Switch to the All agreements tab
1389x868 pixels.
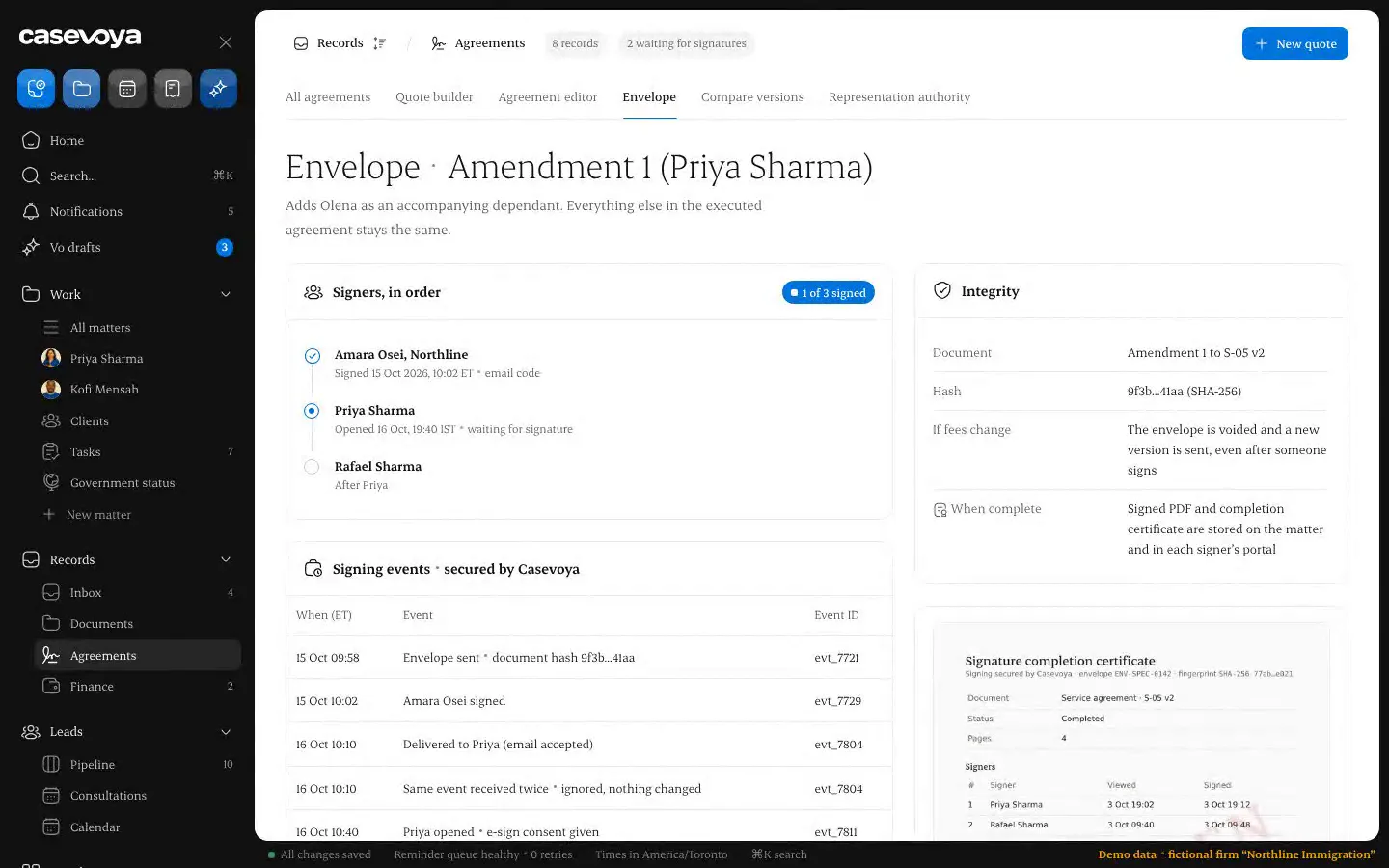pos(328,97)
